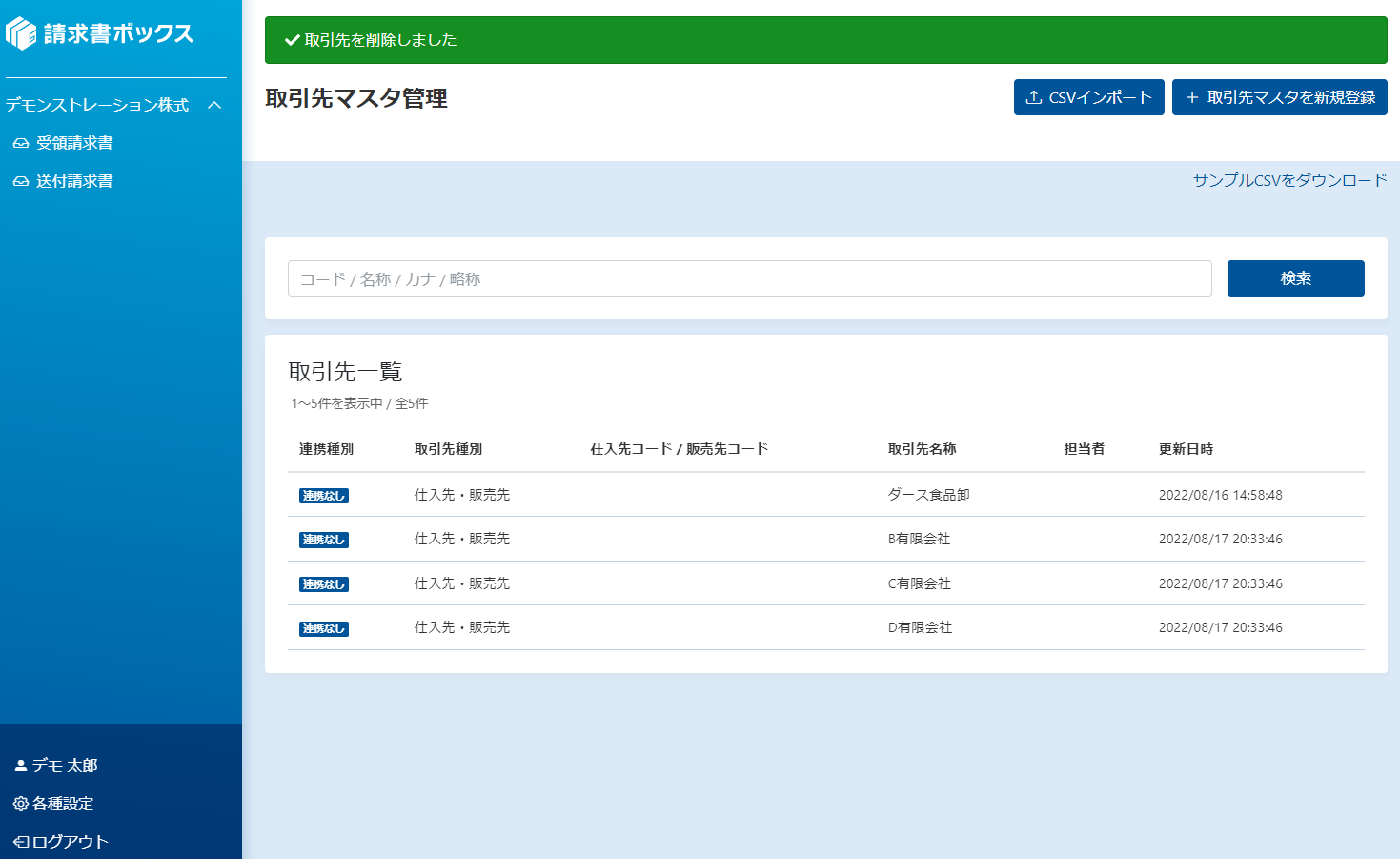
Task: Open the C有限会社 partner entry
Action: pyautogui.click(x=919, y=583)
